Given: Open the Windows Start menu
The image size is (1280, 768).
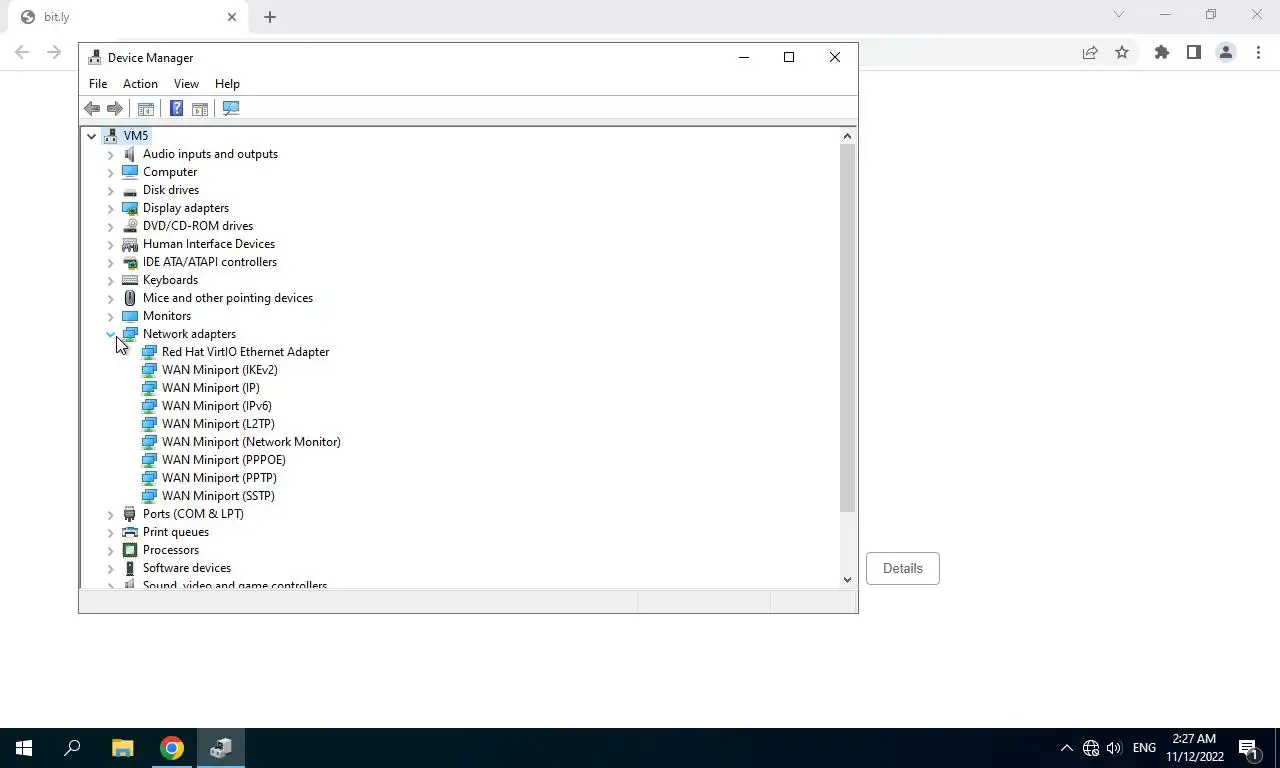Looking at the screenshot, I should click(24, 748).
